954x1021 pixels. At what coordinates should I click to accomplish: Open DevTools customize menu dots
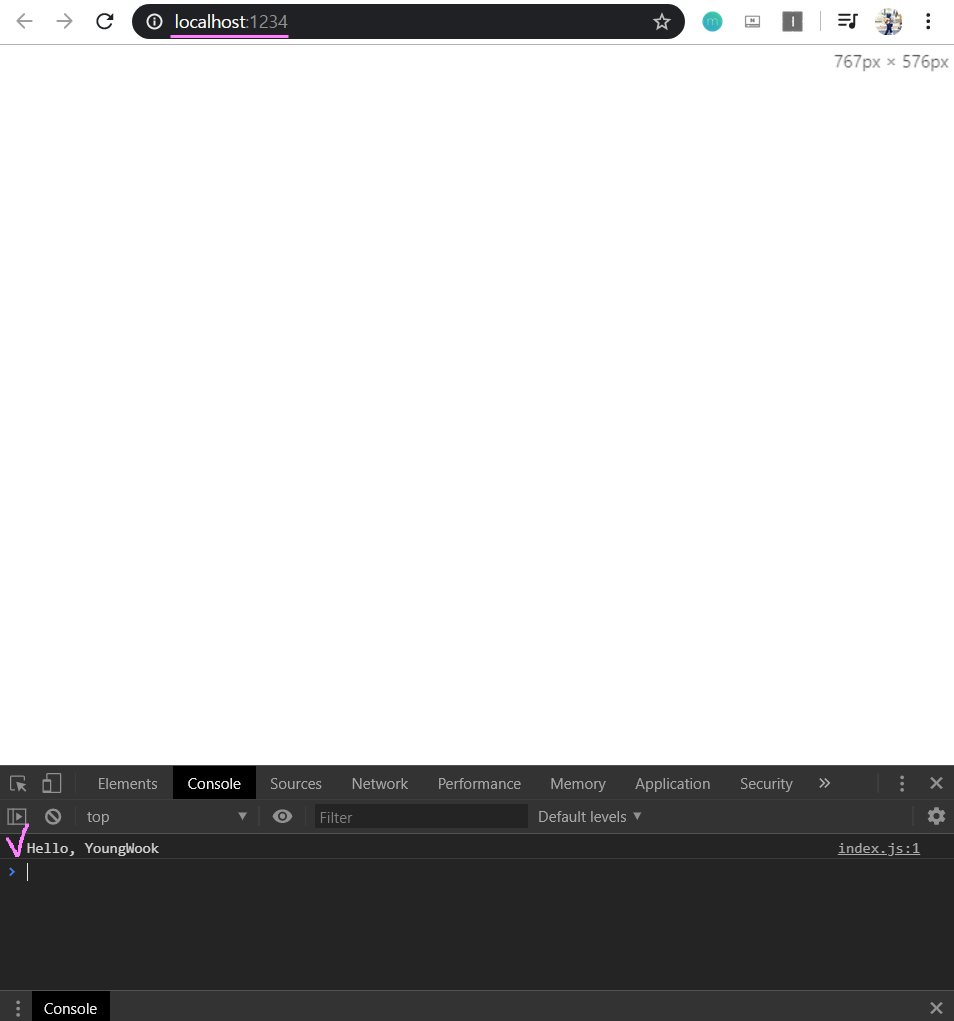point(902,783)
